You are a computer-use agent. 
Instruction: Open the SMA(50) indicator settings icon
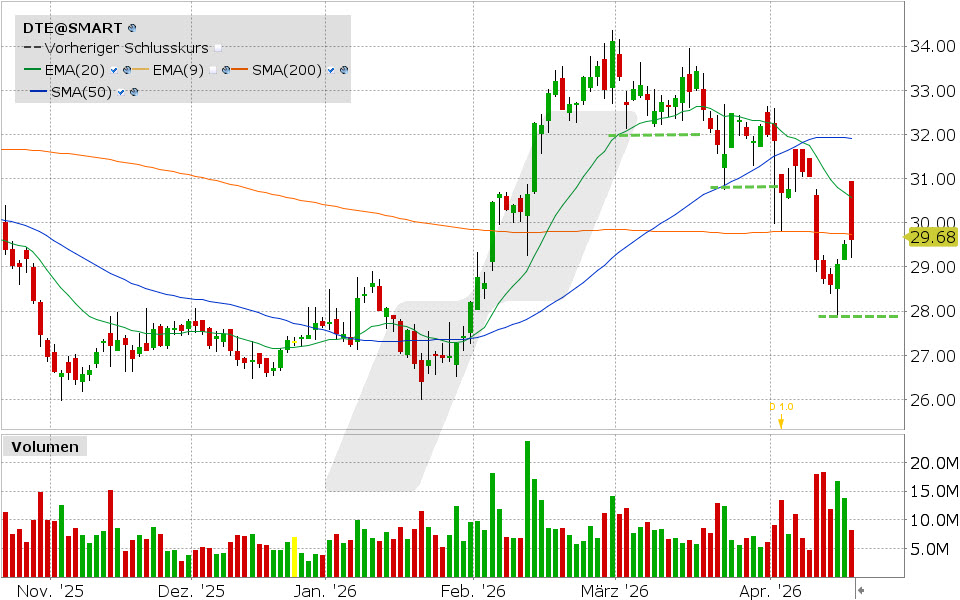[x=134, y=92]
